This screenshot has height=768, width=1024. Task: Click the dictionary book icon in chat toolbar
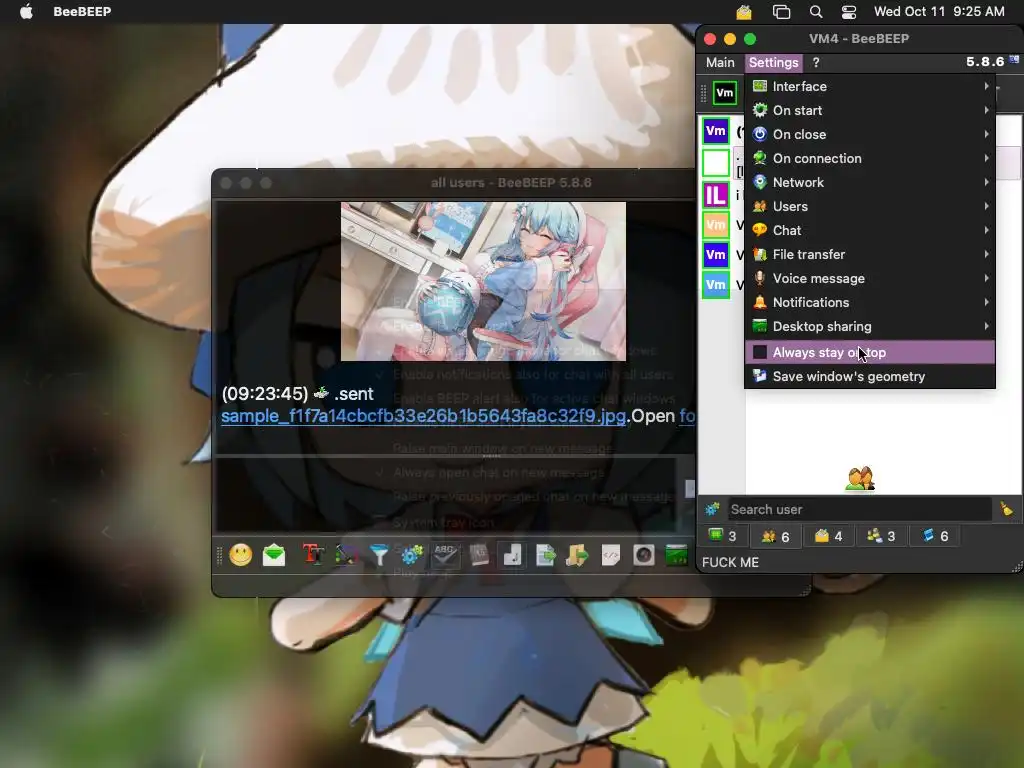[x=479, y=555]
